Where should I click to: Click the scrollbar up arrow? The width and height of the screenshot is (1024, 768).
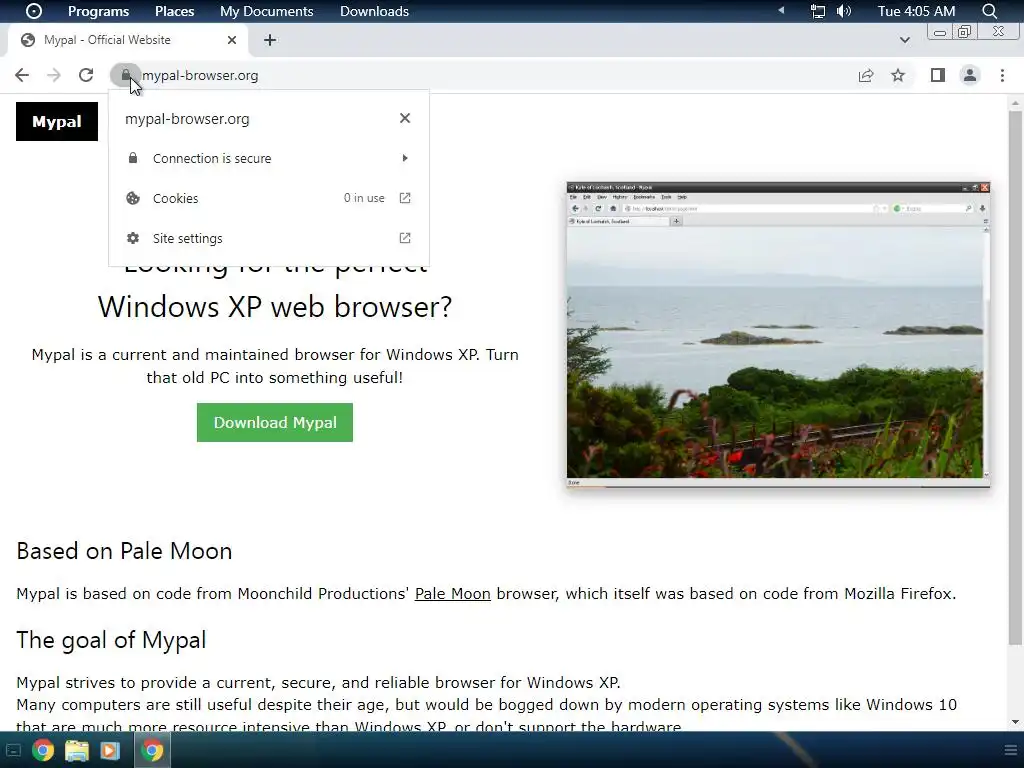(1015, 103)
